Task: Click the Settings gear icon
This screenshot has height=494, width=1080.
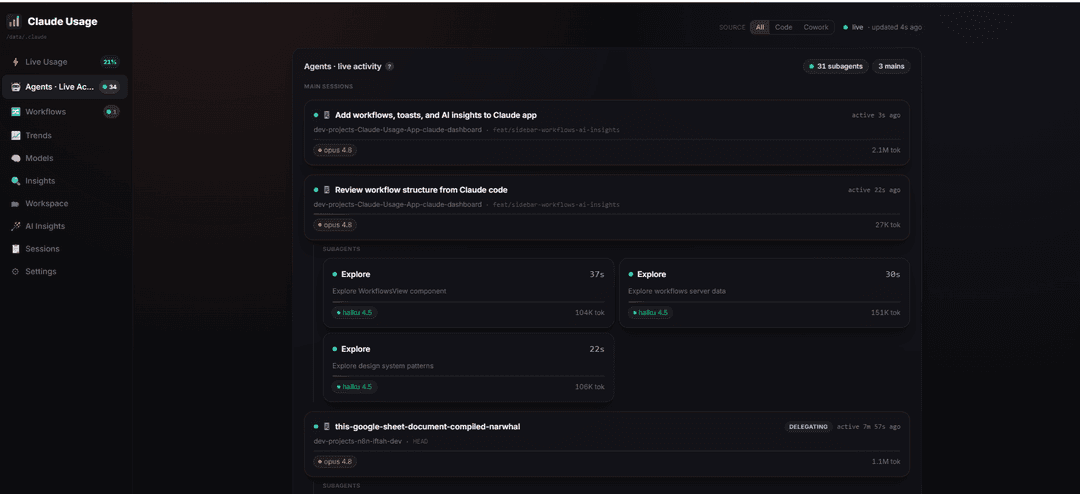Action: pos(15,271)
